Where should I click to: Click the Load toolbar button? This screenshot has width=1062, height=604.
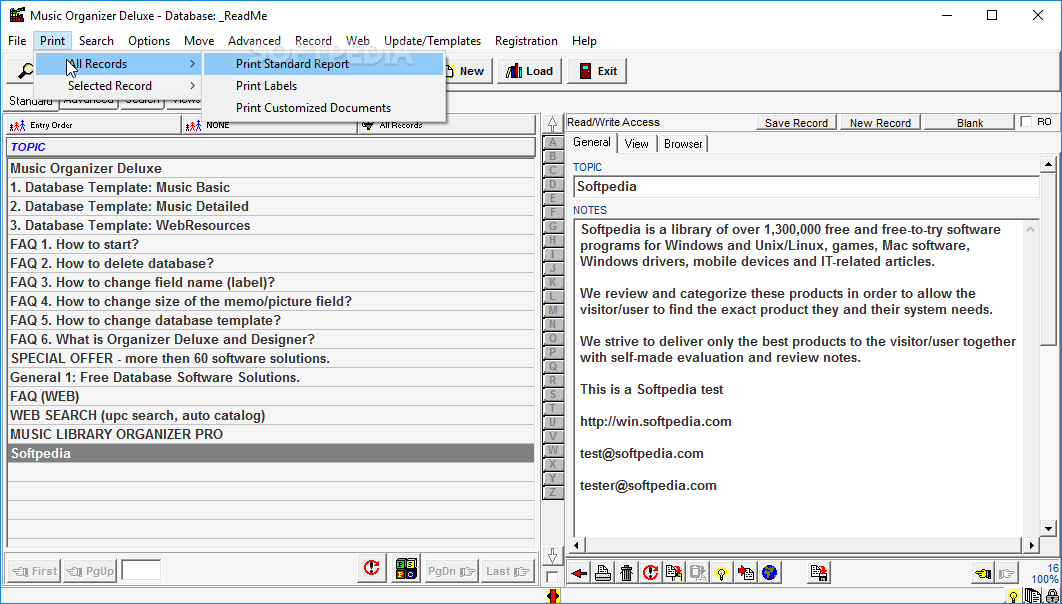click(530, 70)
